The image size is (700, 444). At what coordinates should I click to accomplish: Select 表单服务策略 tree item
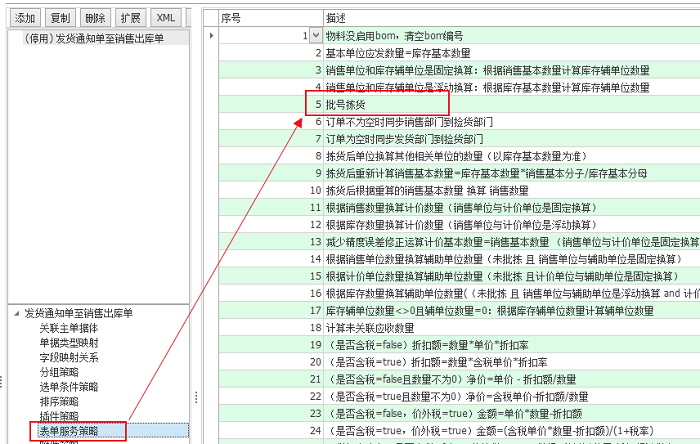pyautogui.click(x=68, y=430)
